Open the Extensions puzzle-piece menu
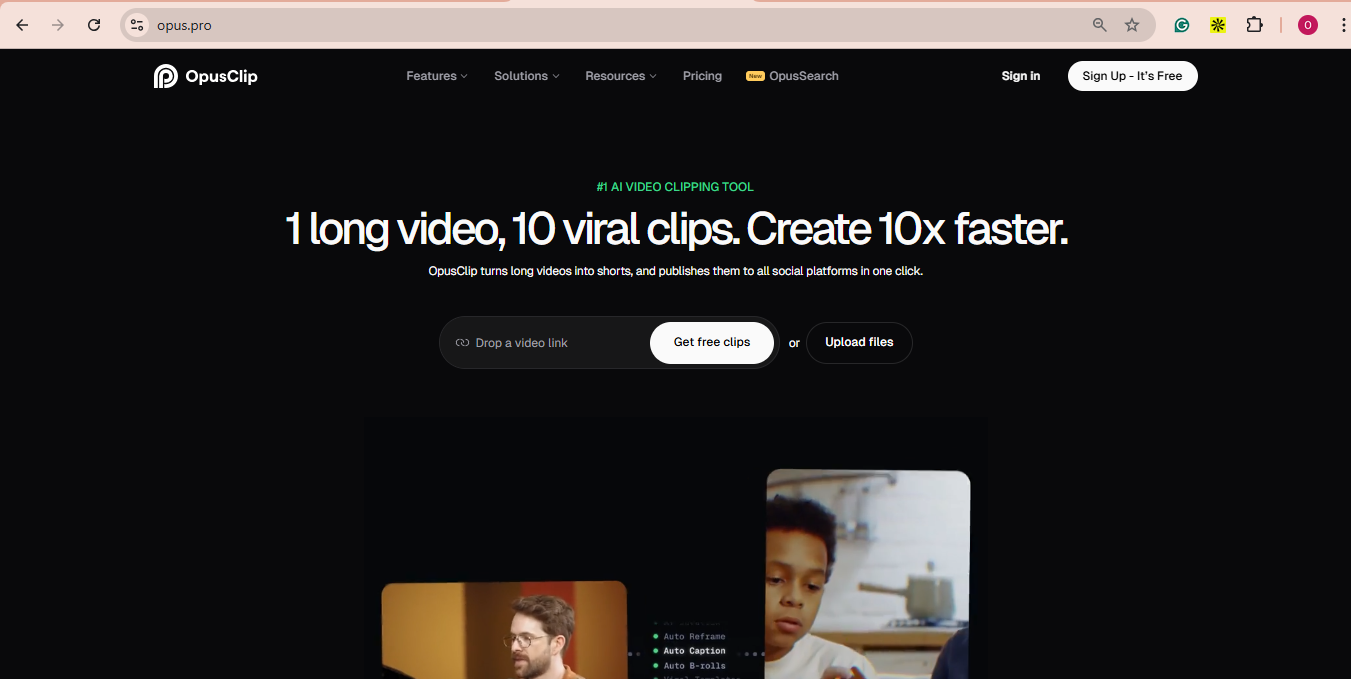Screen dimensions: 1351x679 pyautogui.click(x=1254, y=25)
